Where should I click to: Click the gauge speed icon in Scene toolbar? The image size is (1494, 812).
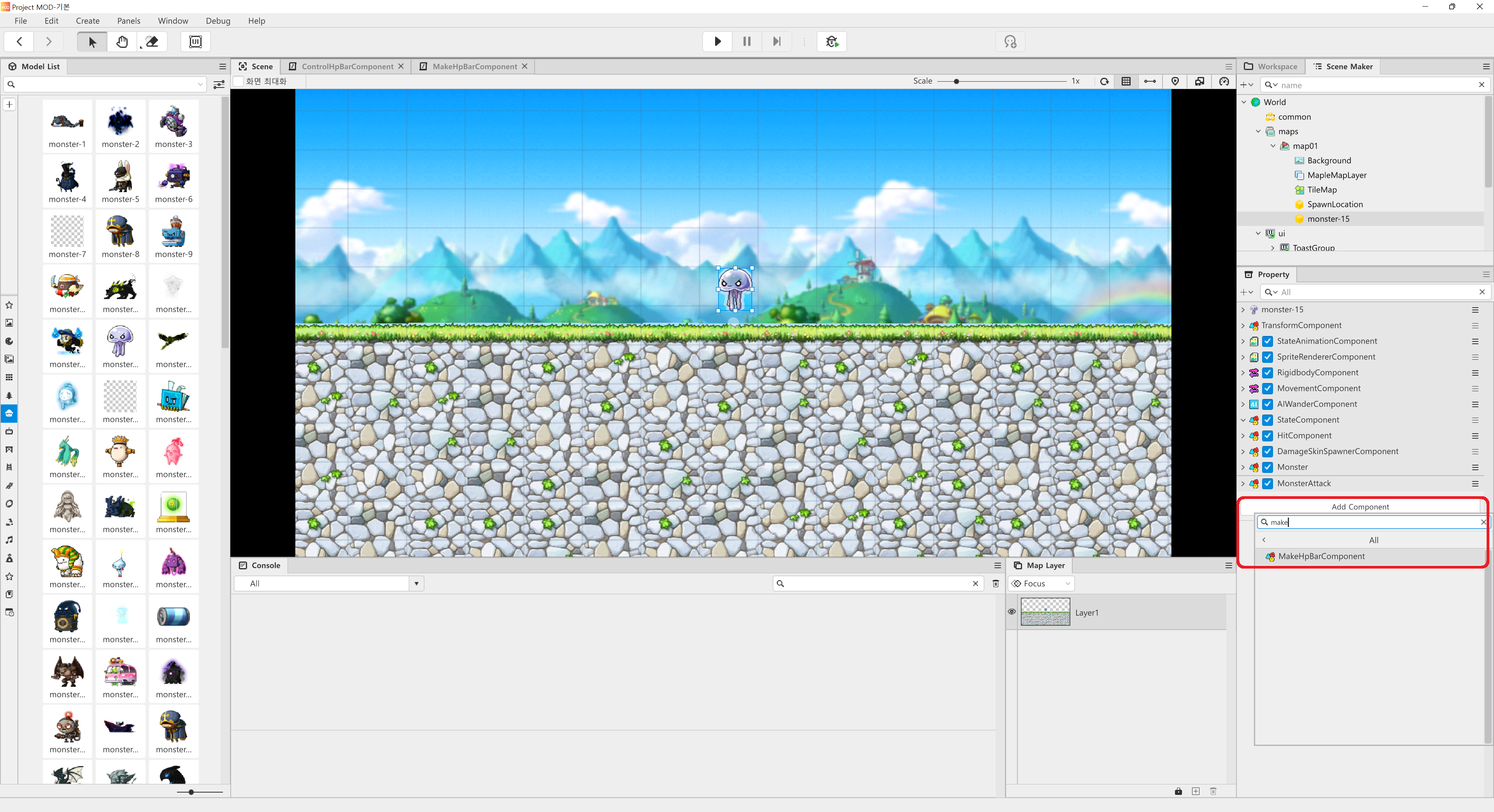click(x=1224, y=81)
